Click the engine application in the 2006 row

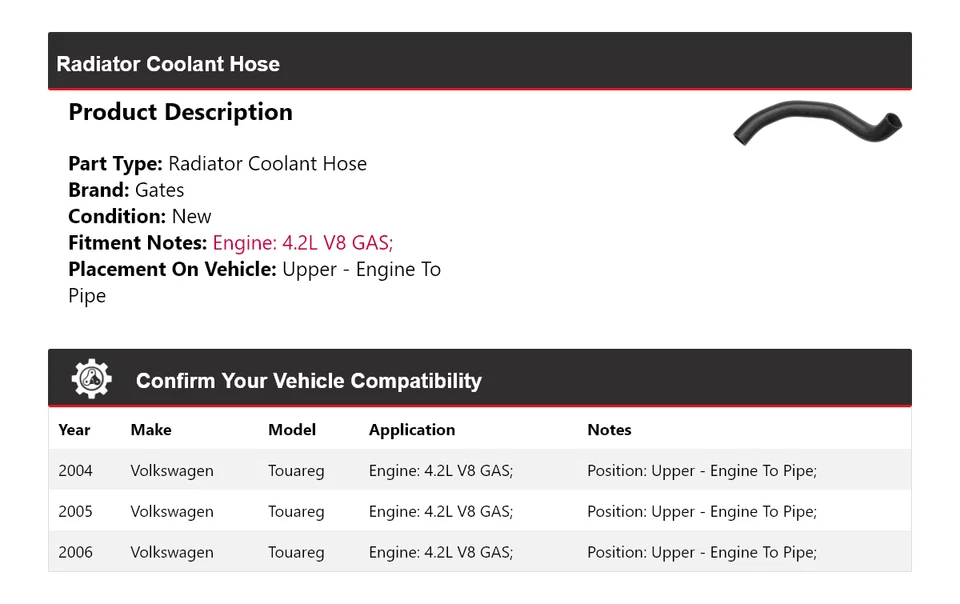tap(441, 553)
